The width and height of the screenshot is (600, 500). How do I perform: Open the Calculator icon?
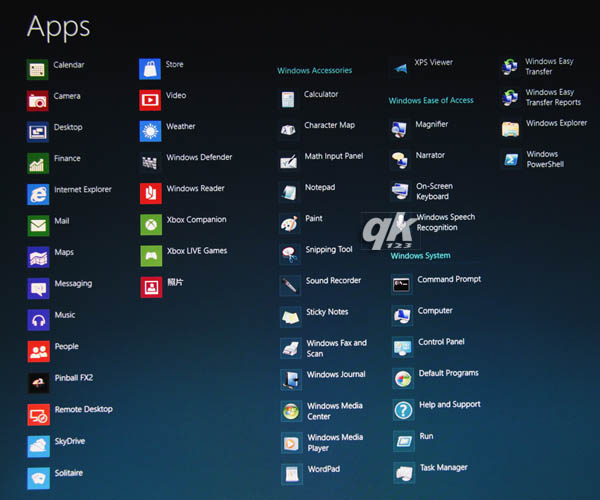coord(288,99)
